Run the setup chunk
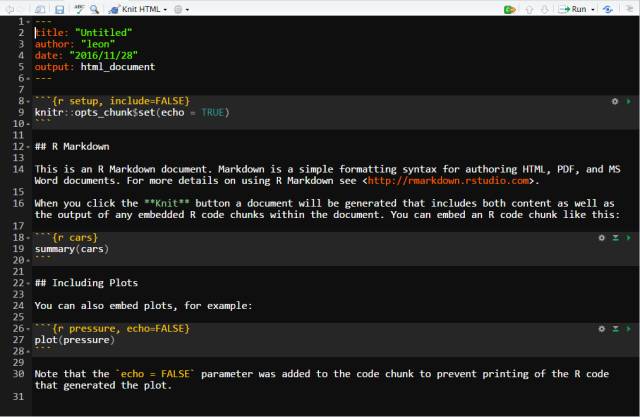Image resolution: width=640 pixels, height=417 pixels. point(629,101)
